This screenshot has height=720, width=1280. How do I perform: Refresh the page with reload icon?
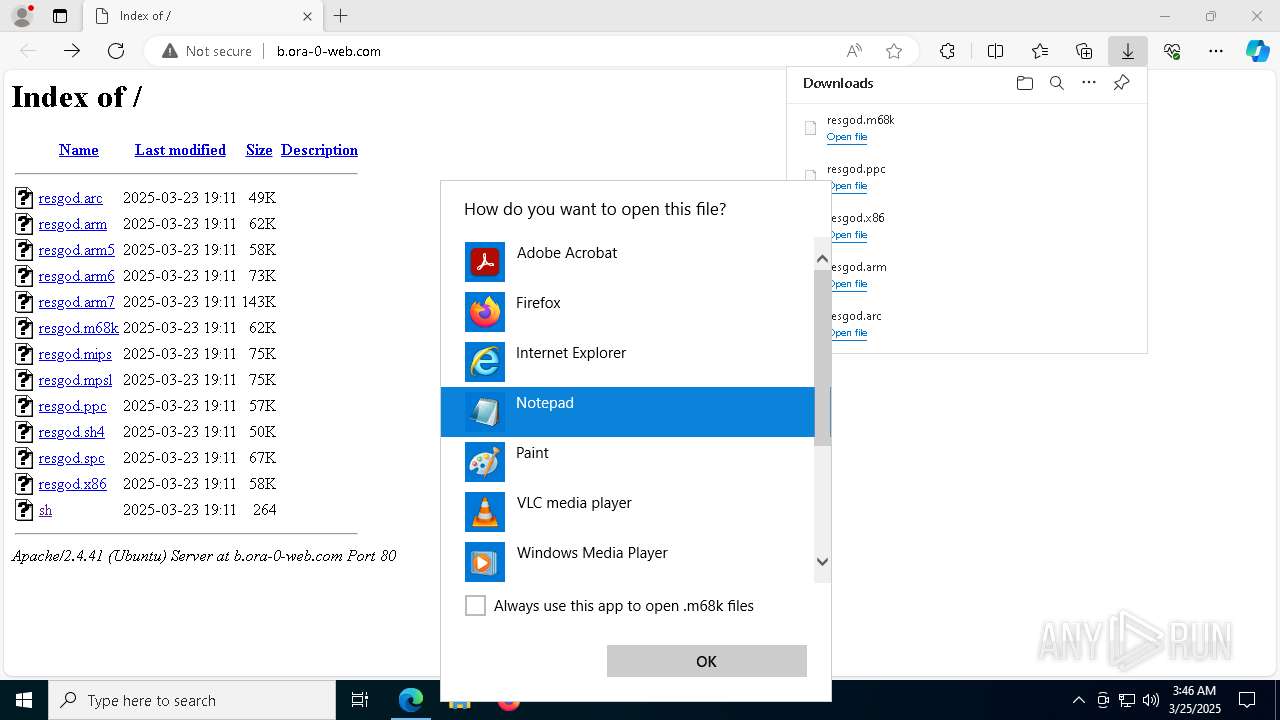(116, 51)
